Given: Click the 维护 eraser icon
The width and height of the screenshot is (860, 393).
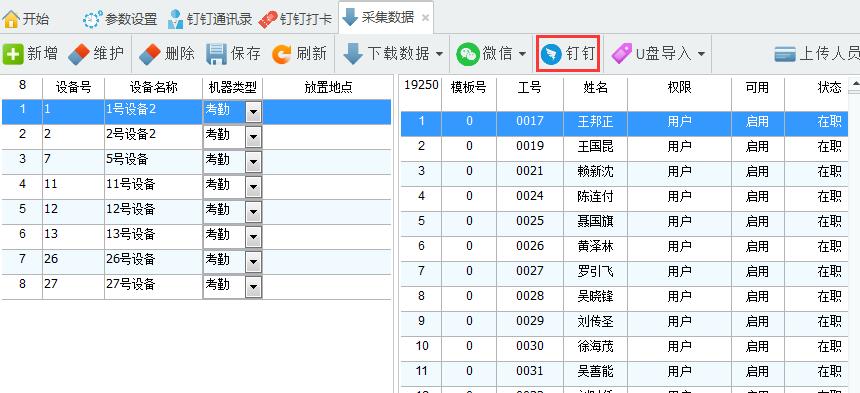Looking at the screenshot, I should point(79,54).
